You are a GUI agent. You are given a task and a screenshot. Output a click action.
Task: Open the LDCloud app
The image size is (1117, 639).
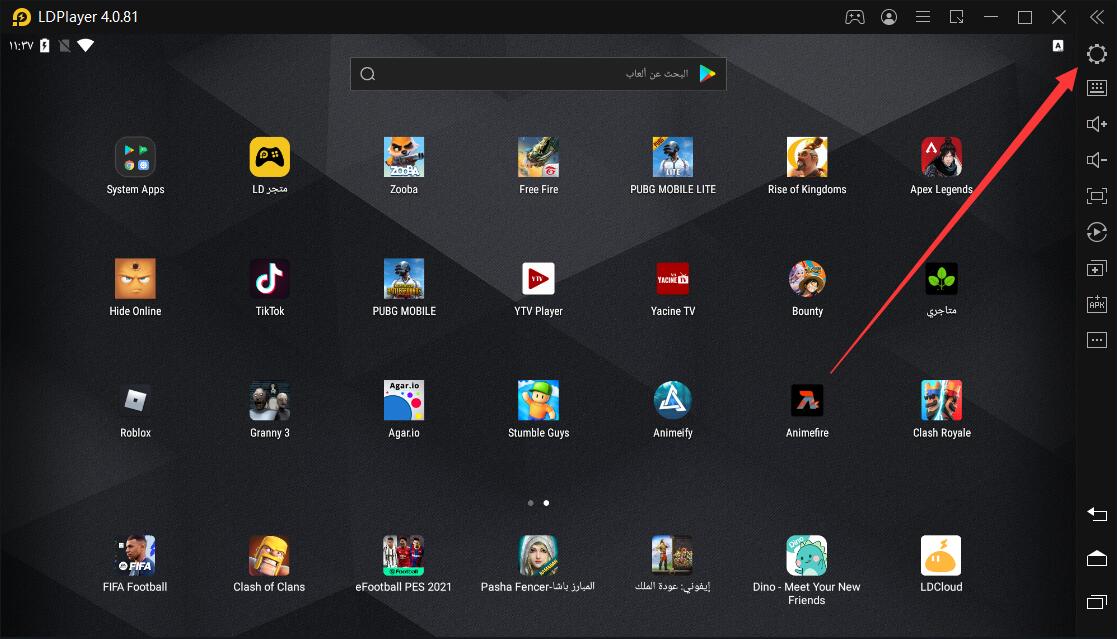coord(941,555)
